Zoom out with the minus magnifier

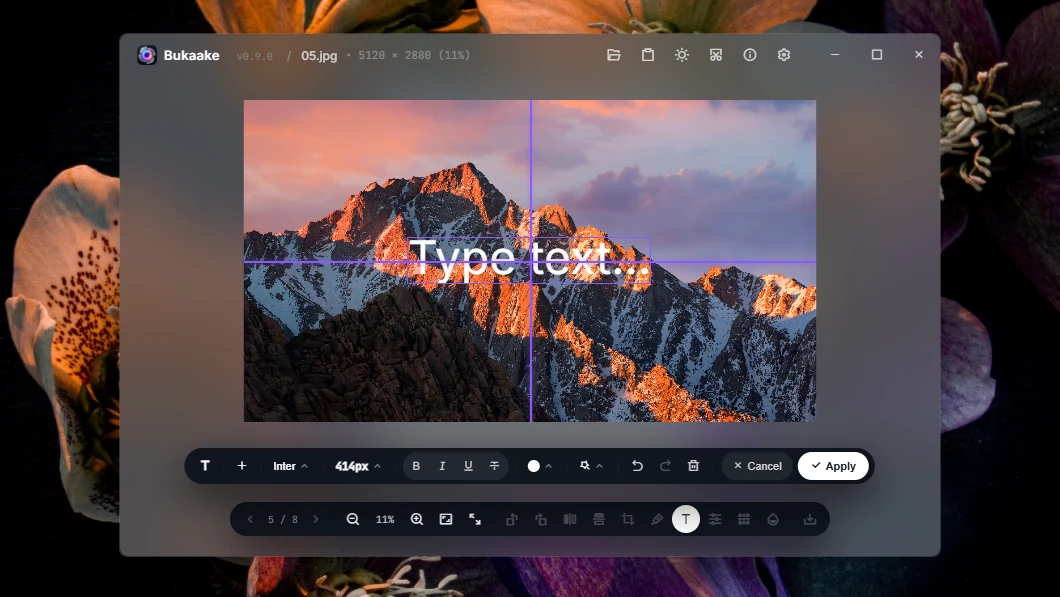(x=353, y=519)
